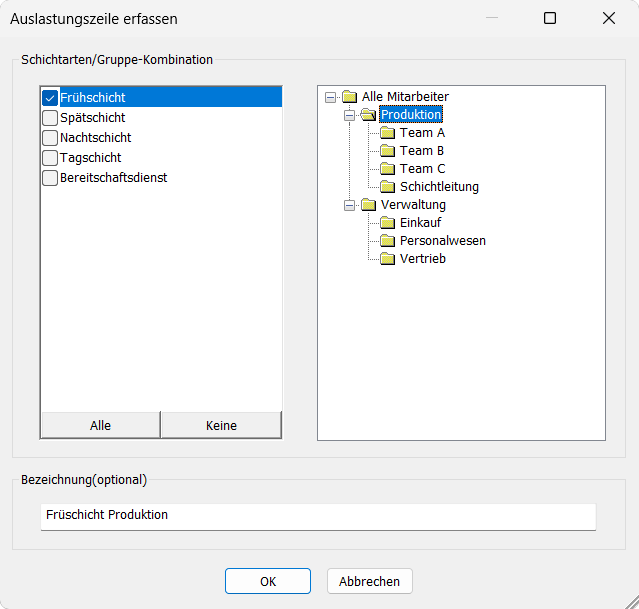The width and height of the screenshot is (639, 609).
Task: Select the Team C label in tree
Action: (423, 169)
